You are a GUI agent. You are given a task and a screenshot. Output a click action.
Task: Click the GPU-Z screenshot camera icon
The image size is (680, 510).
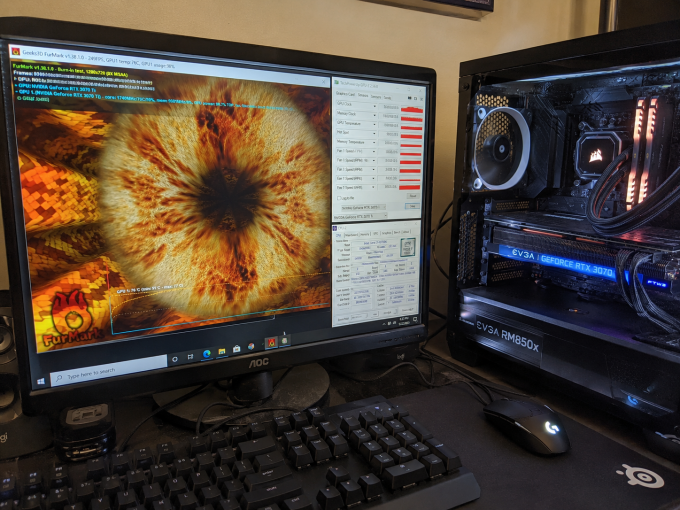409,98
